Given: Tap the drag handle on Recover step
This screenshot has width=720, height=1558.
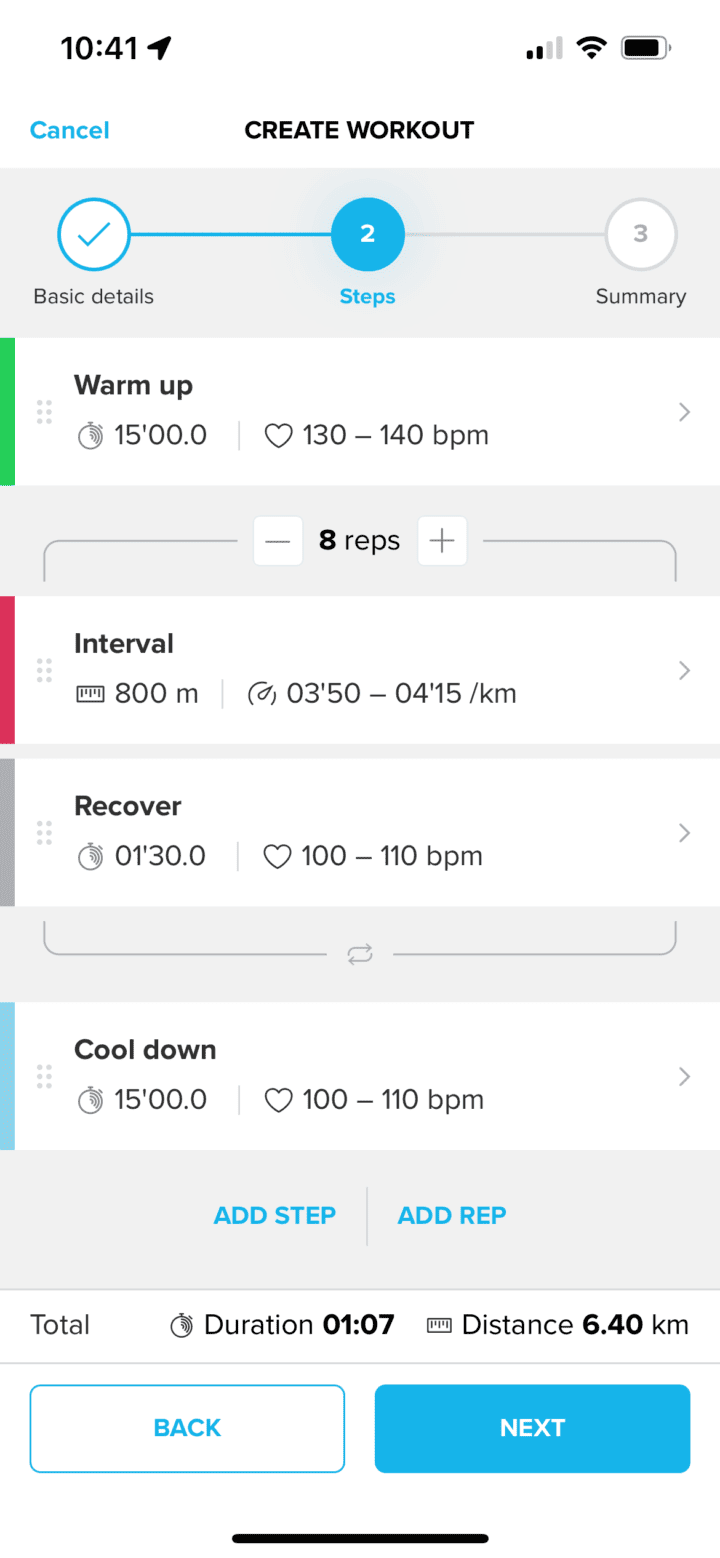Looking at the screenshot, I should point(44,832).
